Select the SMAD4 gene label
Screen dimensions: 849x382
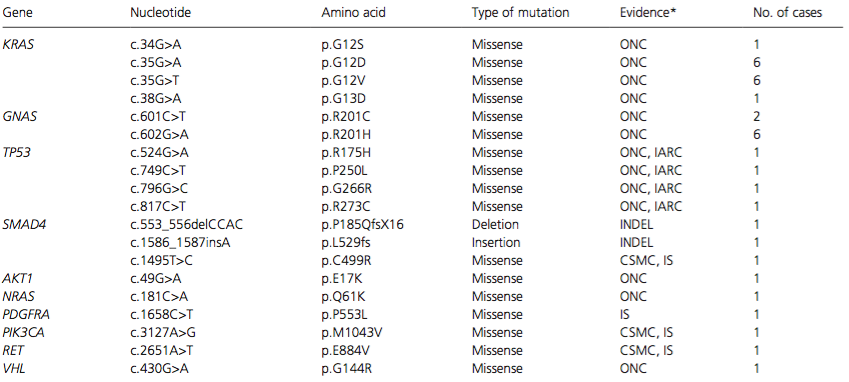click(x=23, y=225)
